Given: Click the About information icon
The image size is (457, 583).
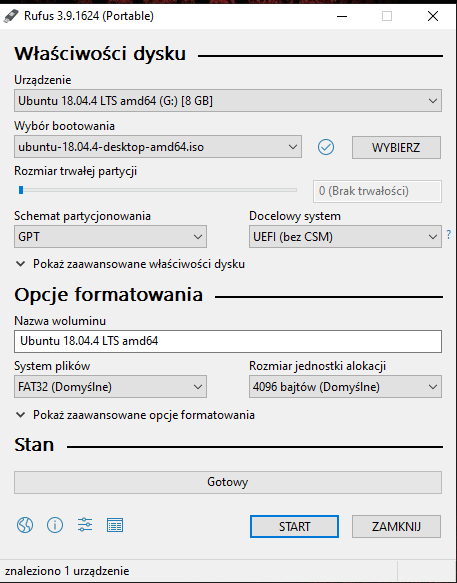Looking at the screenshot, I should (55, 525).
